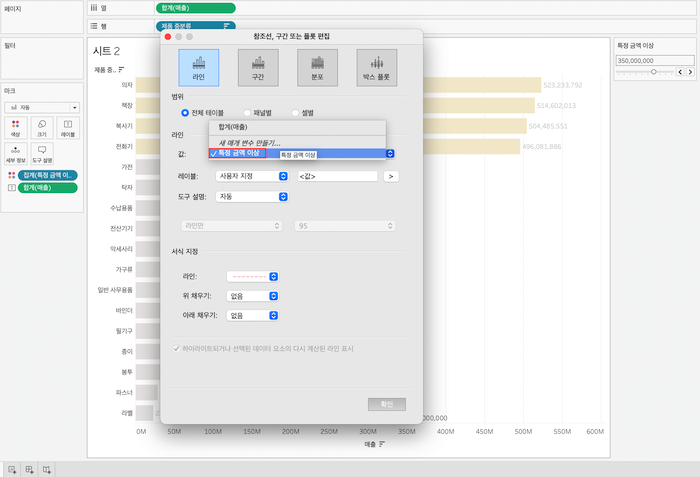Click 합계(매출) pill in marks card
Viewport: 700px width, 477px height.
[48, 188]
